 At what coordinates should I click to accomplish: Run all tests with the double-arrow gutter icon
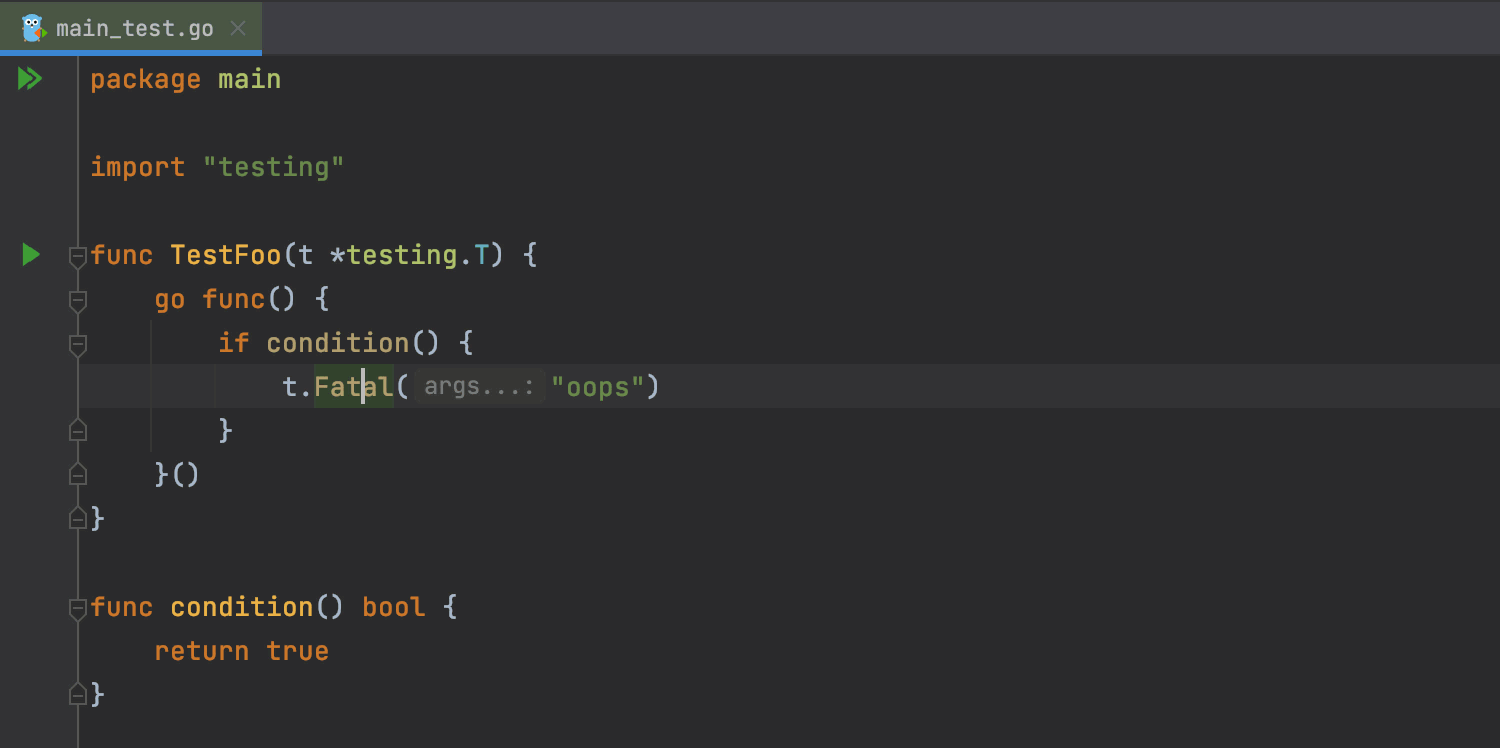(30, 79)
